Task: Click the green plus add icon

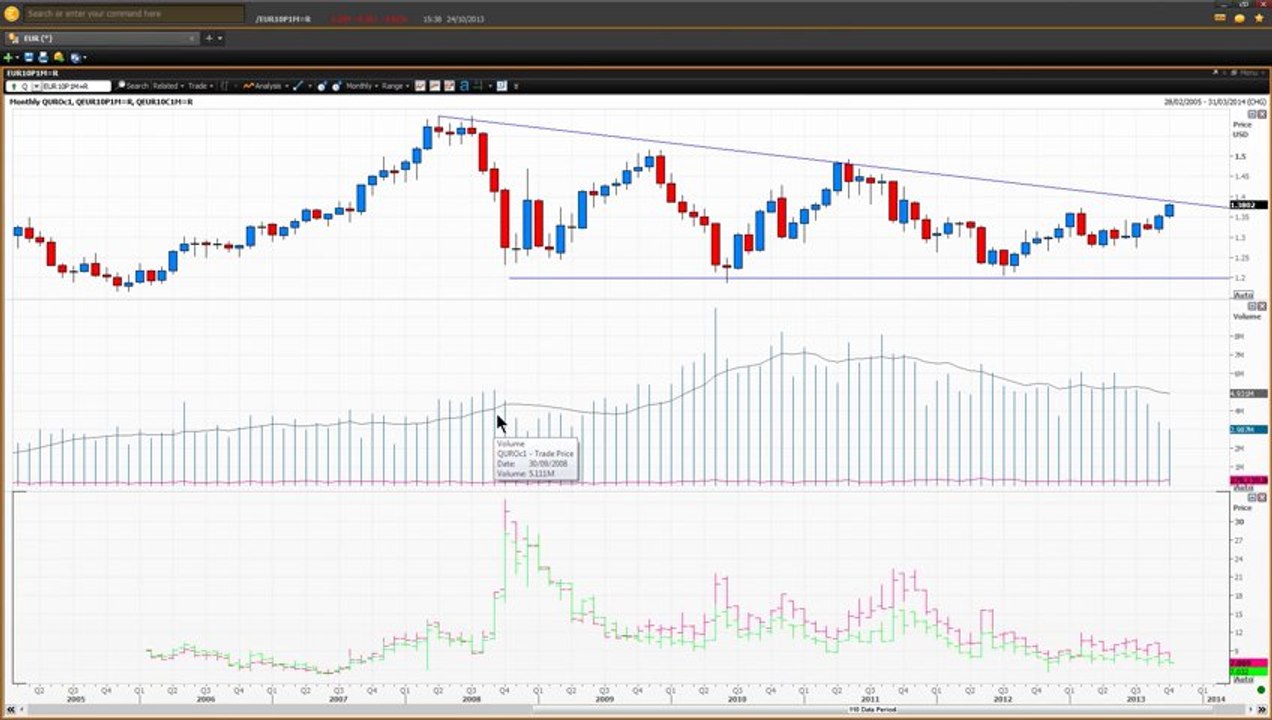Action: click(x=9, y=57)
